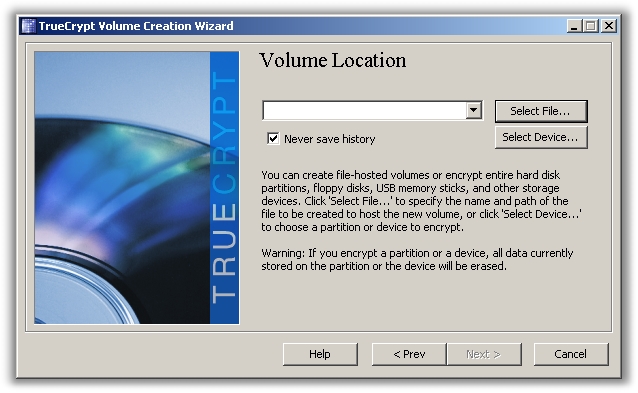Open the volume location dropdown arrow

(x=473, y=110)
